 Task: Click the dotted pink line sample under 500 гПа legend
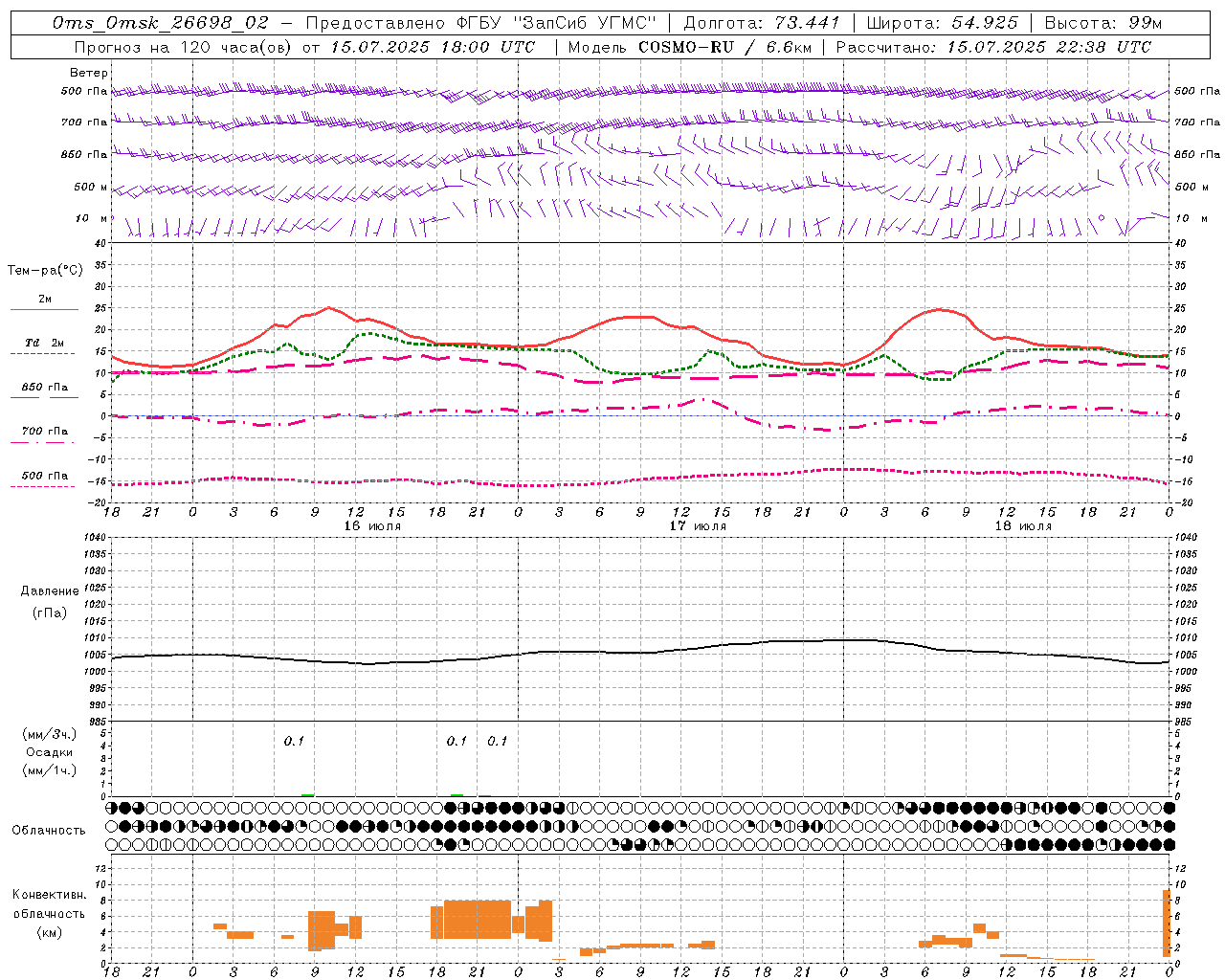pyautogui.click(x=42, y=487)
